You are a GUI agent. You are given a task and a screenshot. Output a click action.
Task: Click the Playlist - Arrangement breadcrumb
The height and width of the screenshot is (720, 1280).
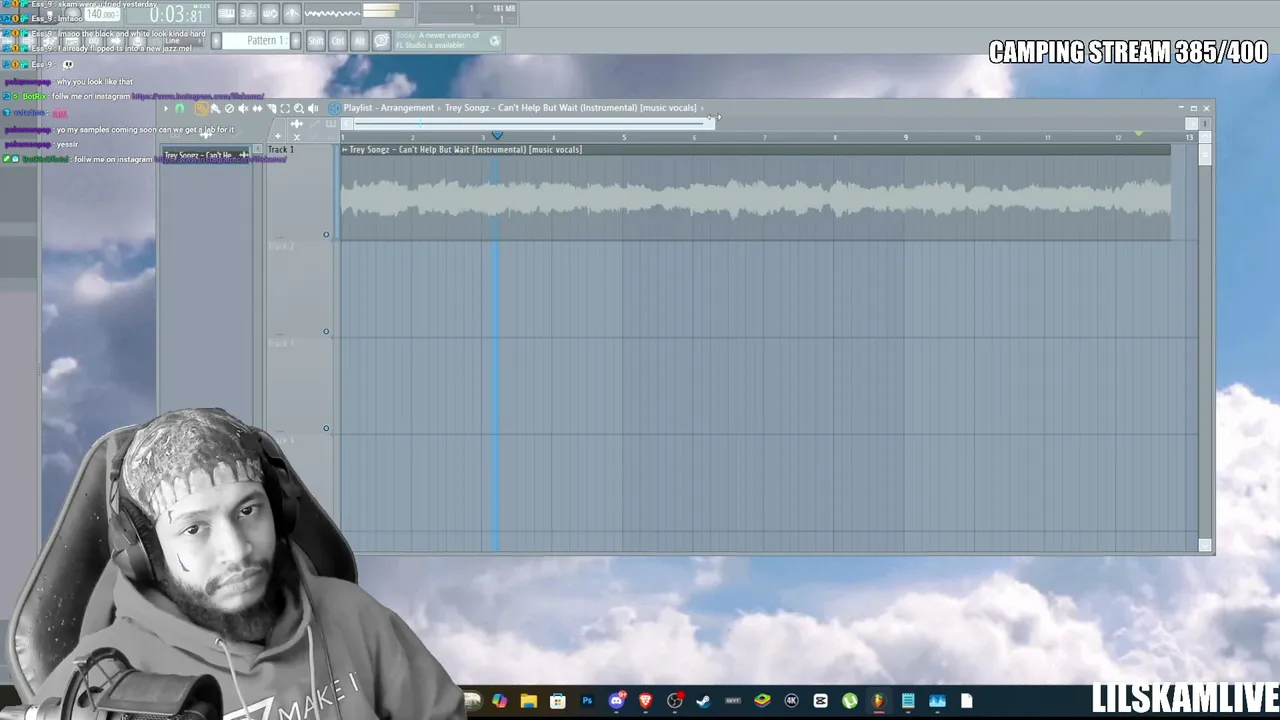[x=389, y=108]
